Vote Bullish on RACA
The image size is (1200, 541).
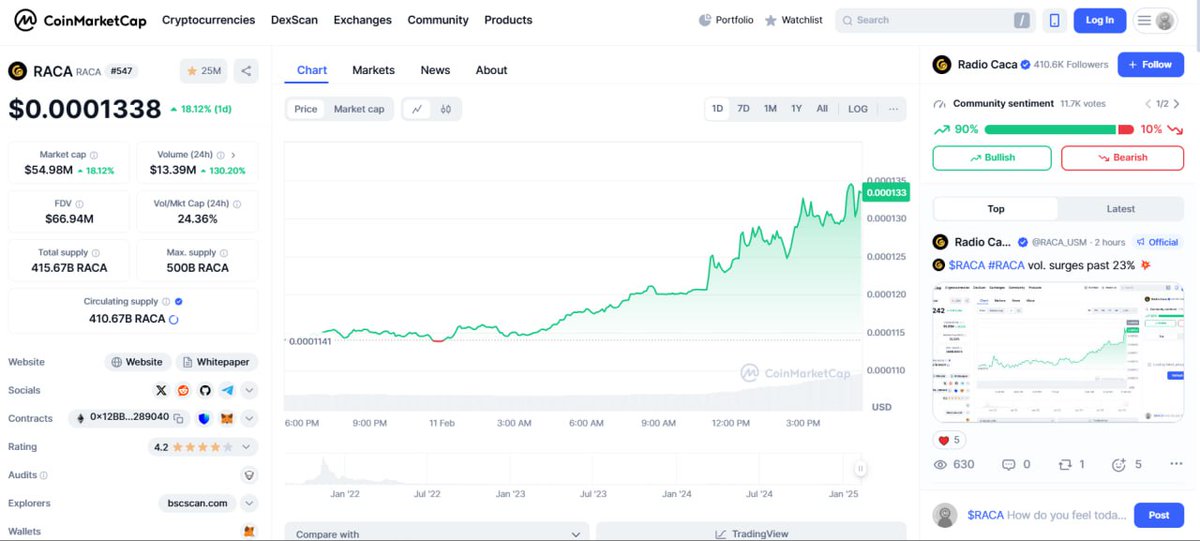click(x=992, y=157)
